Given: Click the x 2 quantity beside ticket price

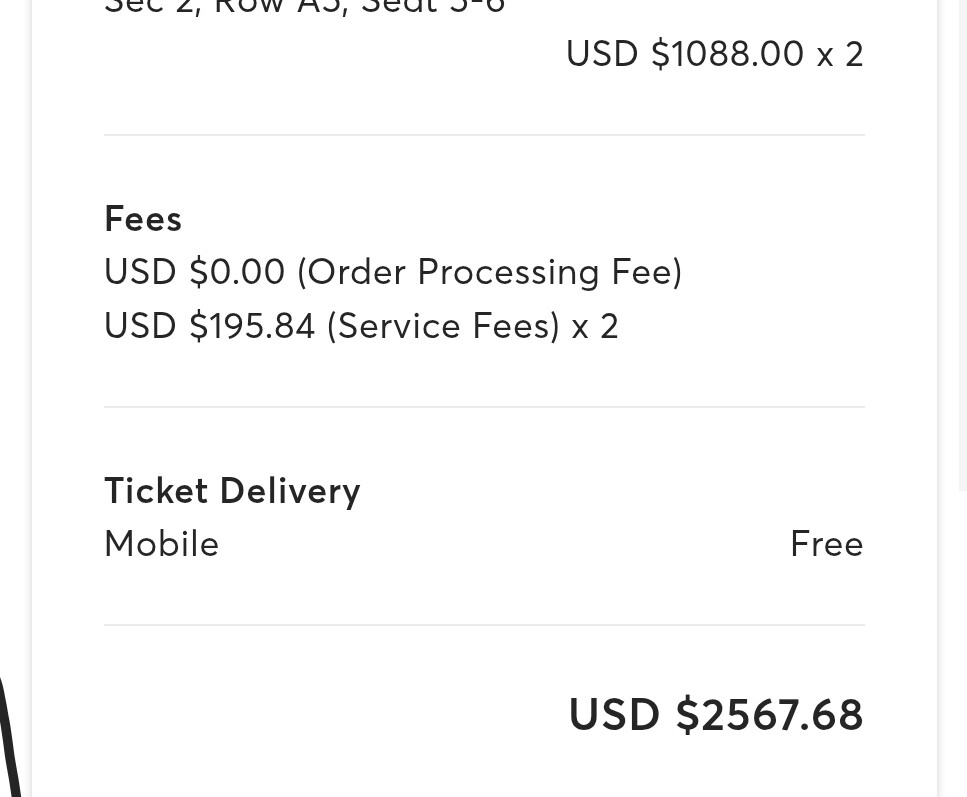Looking at the screenshot, I should pos(841,54).
